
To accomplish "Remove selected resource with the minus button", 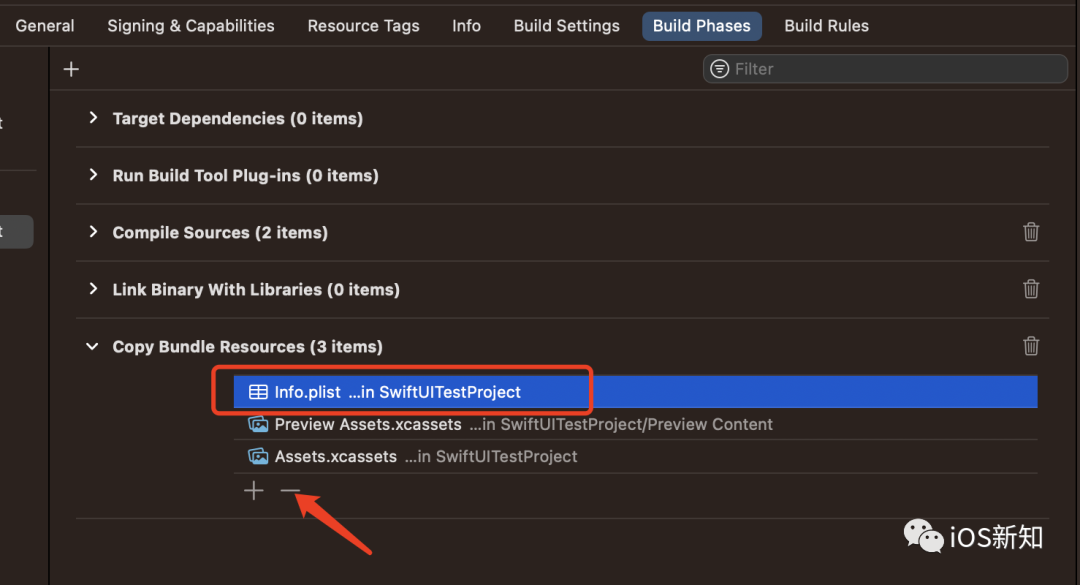I will point(290,490).
